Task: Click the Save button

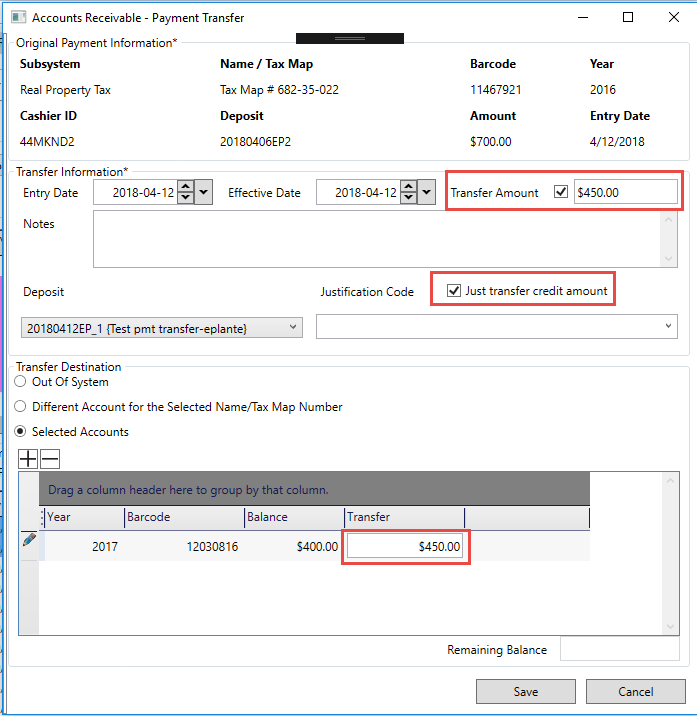Action: [525, 691]
